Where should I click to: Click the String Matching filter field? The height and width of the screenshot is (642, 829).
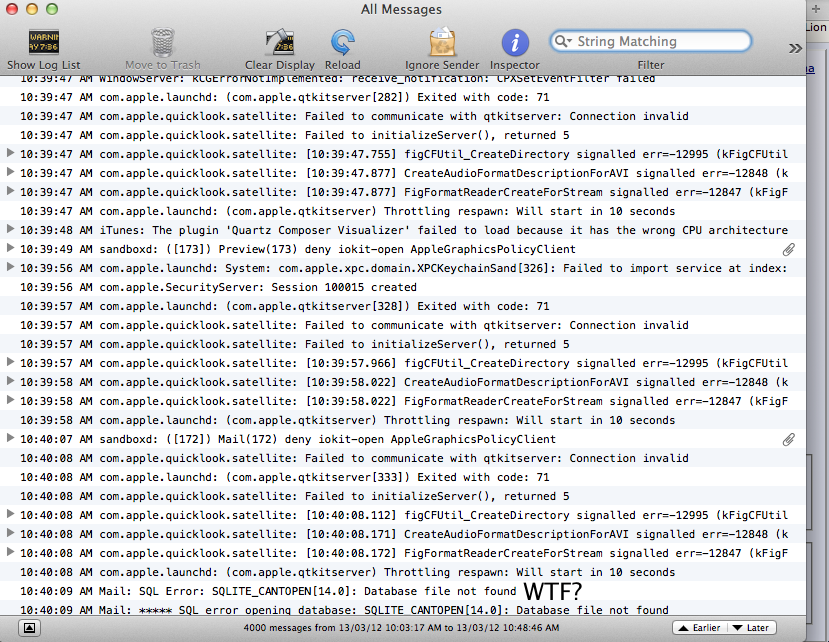[x=651, y=41]
